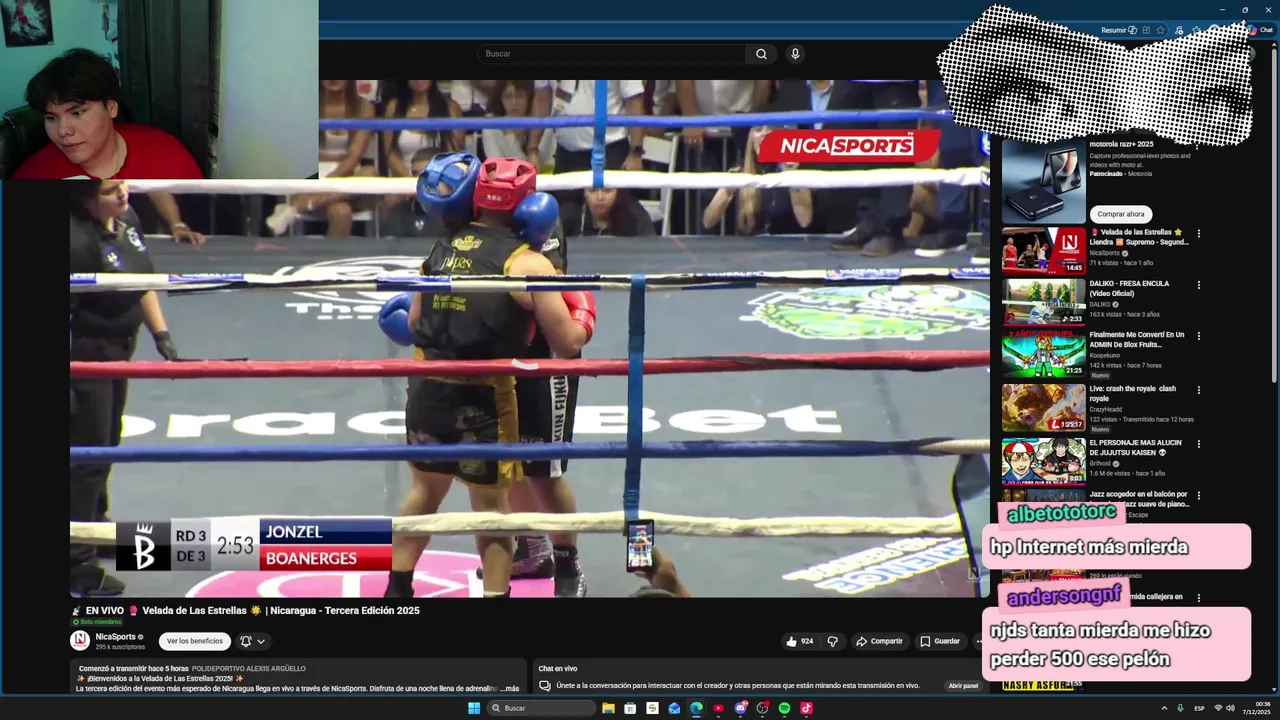
Task: Open 'Finalmente Me Convertí En Un ADMIN' video title
Action: point(1137,340)
